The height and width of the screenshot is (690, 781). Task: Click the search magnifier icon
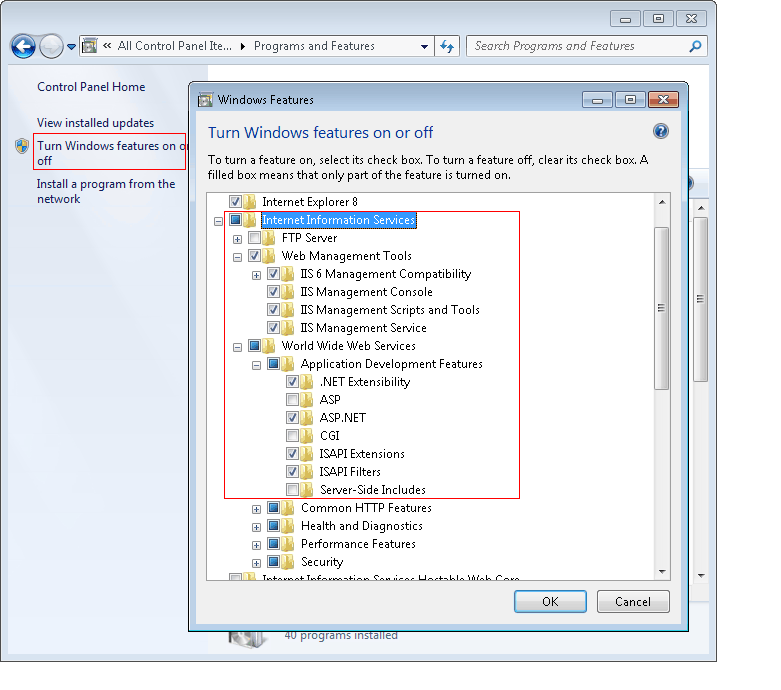click(x=695, y=46)
